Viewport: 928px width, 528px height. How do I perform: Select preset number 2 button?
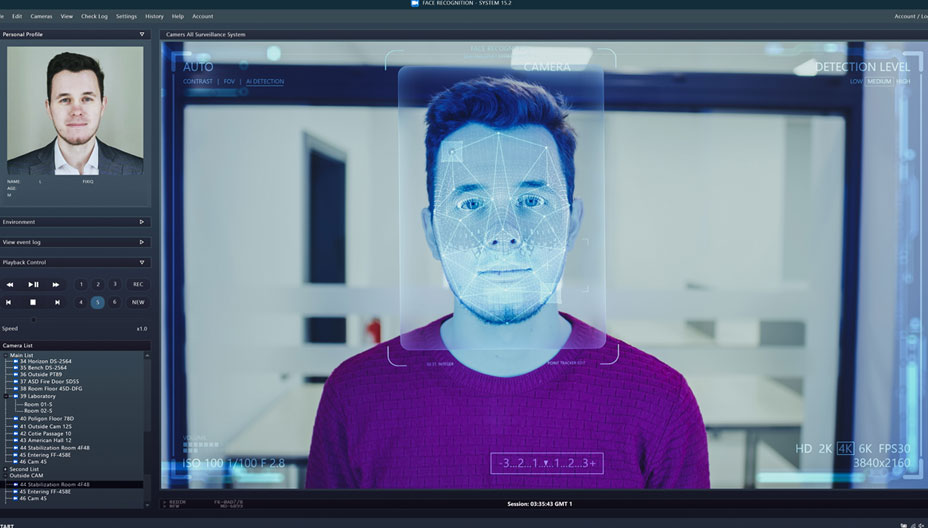coord(98,285)
